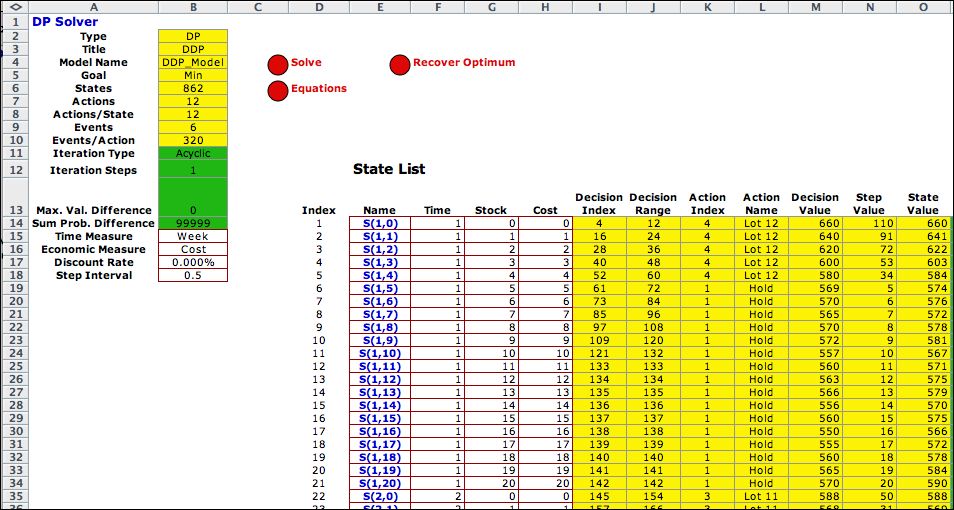Click the State Value column heading
This screenshot has width=954, height=510.
tap(923, 204)
